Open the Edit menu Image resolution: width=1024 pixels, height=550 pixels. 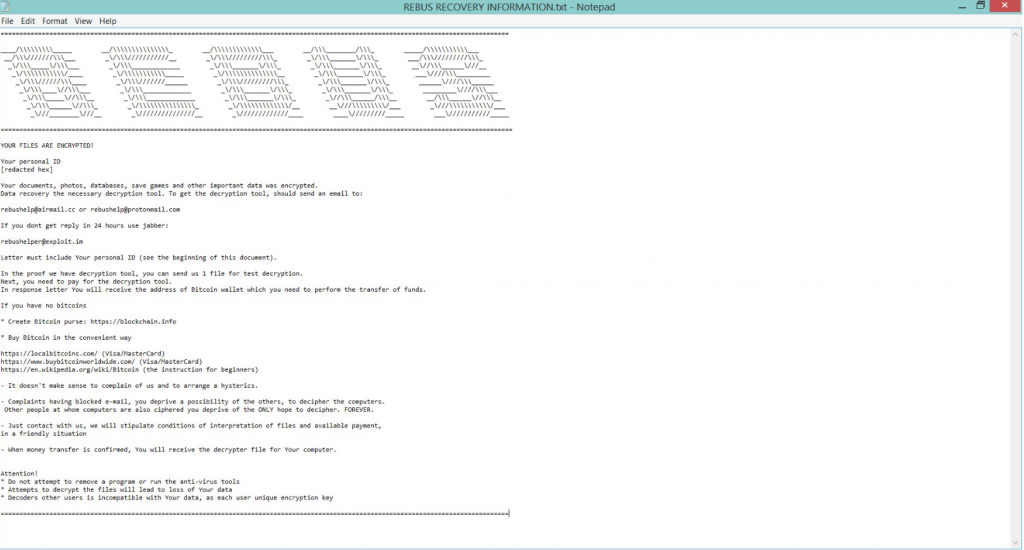click(27, 21)
